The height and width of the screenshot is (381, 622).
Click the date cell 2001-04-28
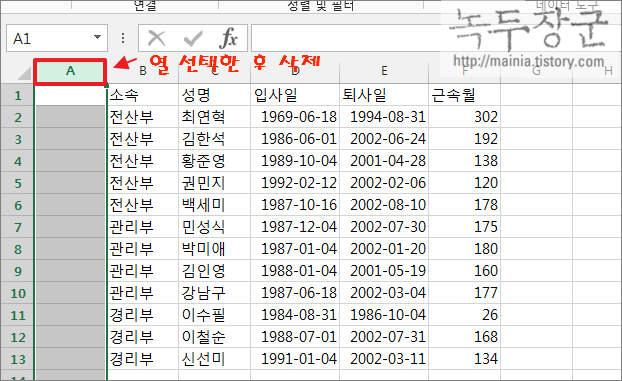click(384, 161)
